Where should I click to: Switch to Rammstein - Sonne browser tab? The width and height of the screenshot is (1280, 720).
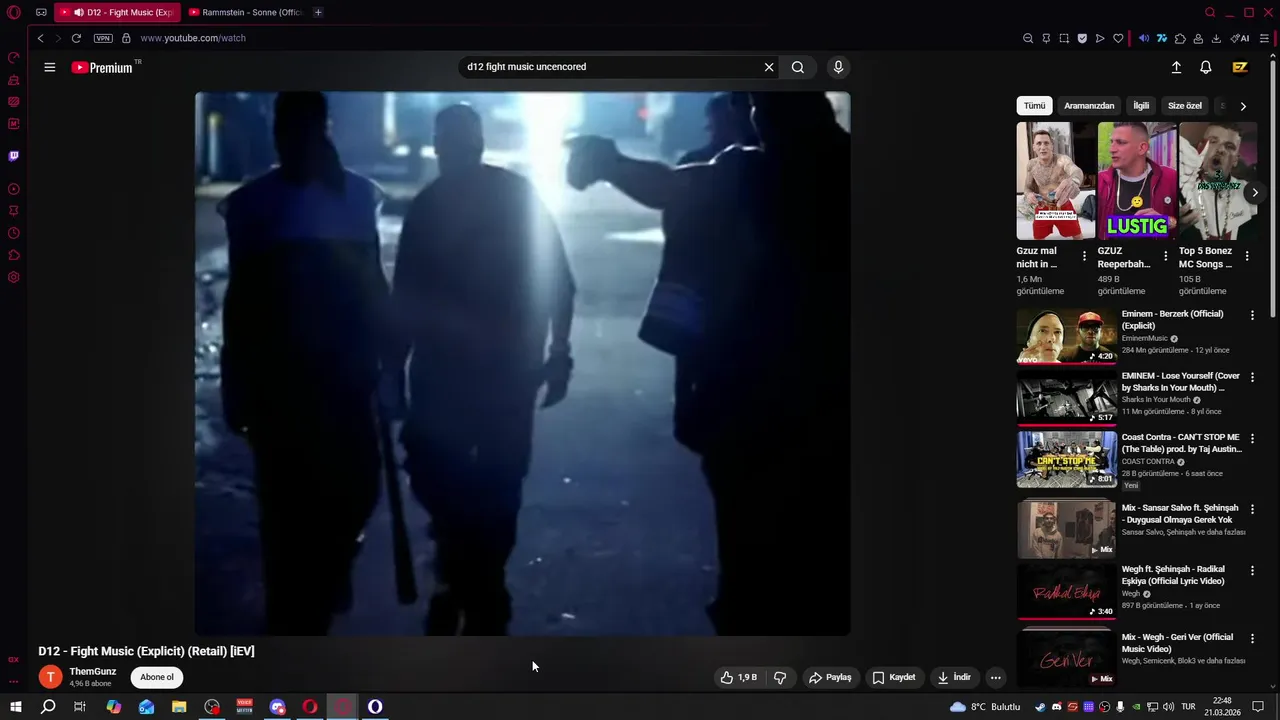coord(245,12)
